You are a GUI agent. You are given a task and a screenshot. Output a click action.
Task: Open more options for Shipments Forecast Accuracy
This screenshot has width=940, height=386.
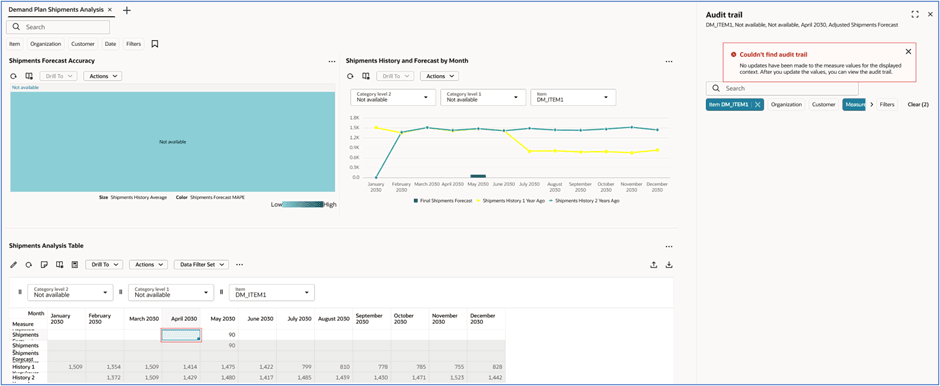coord(332,61)
